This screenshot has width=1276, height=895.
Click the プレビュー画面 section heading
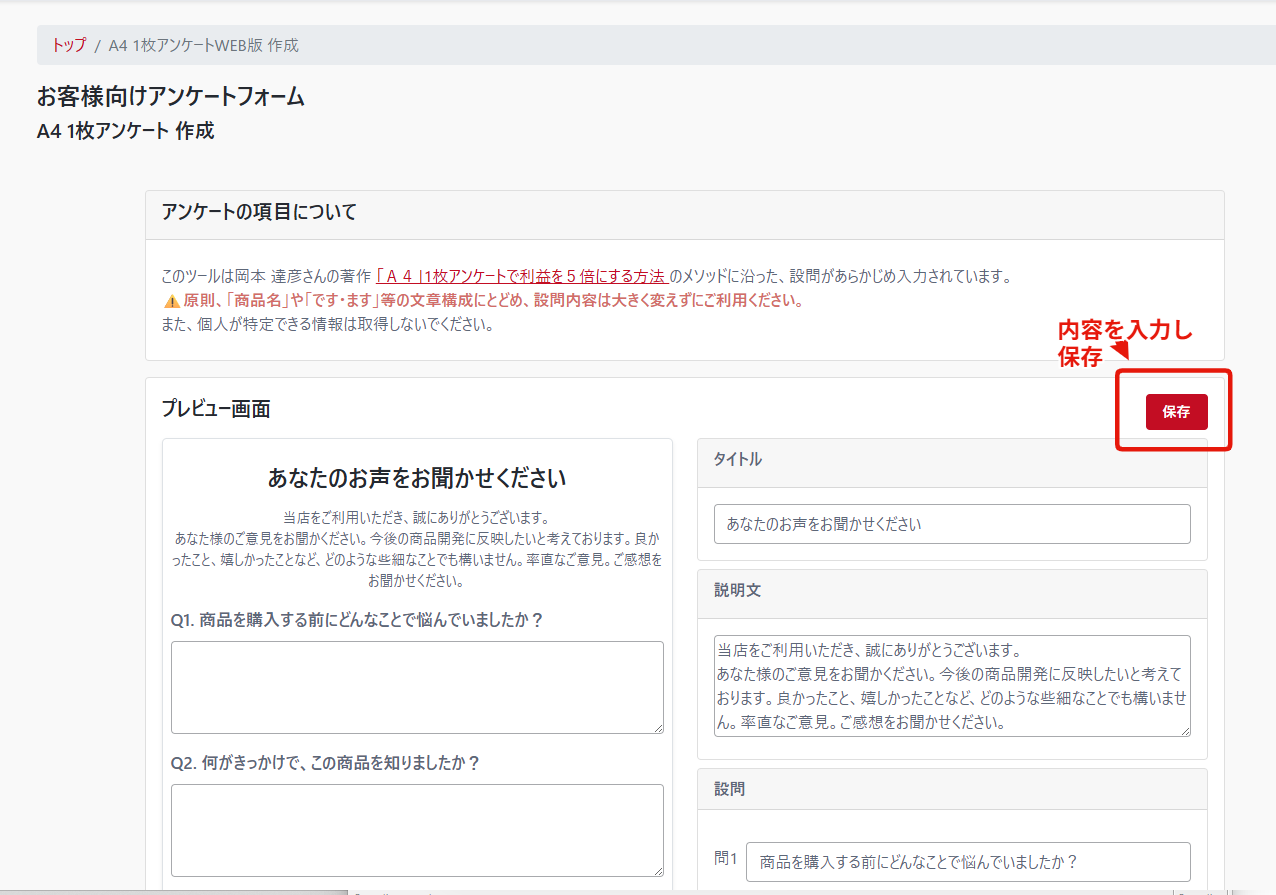click(216, 409)
